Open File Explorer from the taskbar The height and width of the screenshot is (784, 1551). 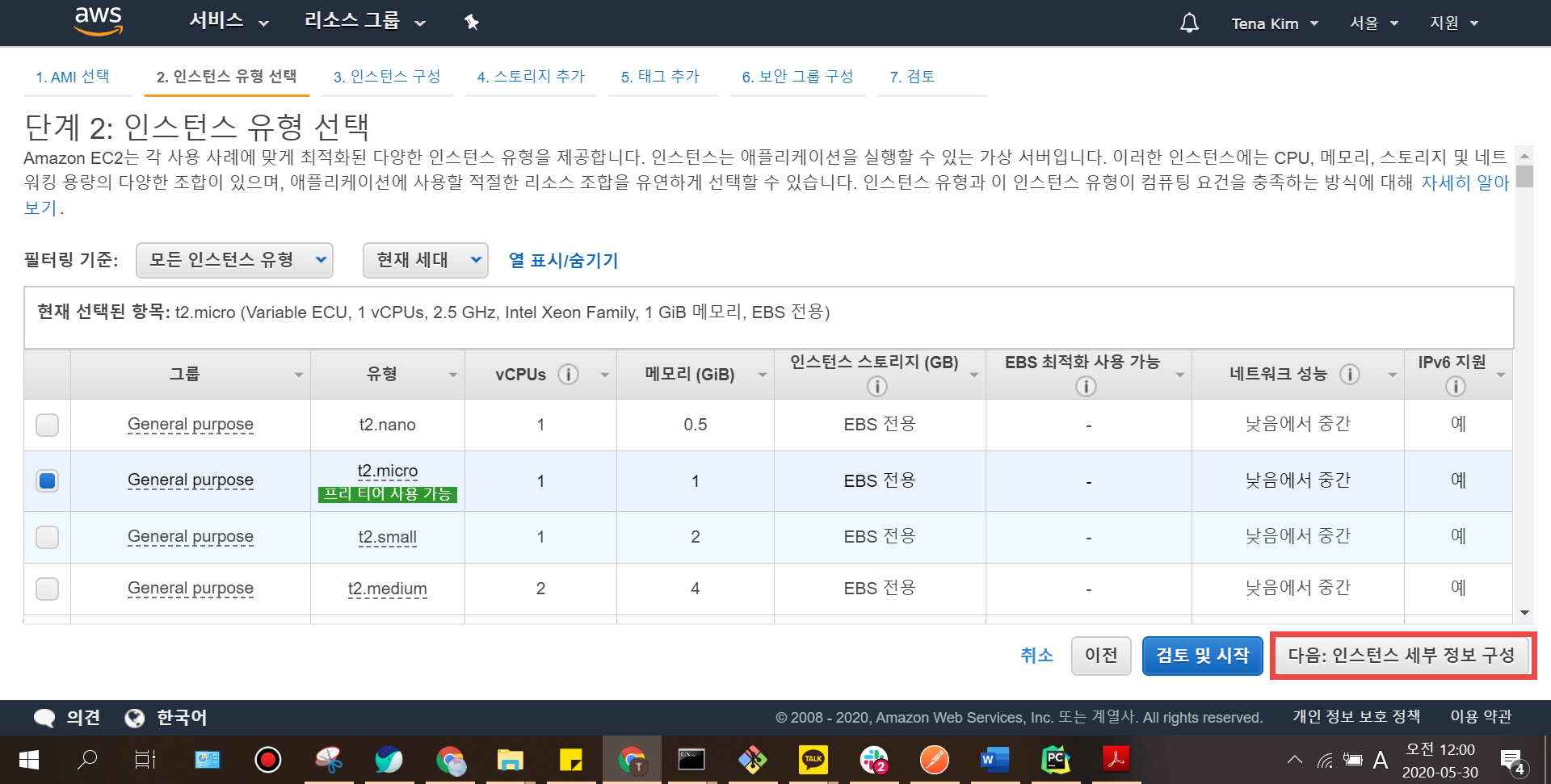click(x=510, y=760)
